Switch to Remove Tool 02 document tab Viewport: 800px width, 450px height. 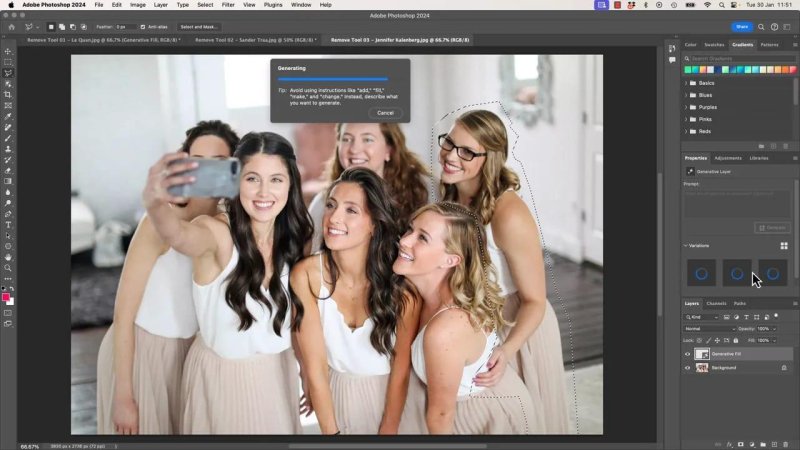point(255,40)
